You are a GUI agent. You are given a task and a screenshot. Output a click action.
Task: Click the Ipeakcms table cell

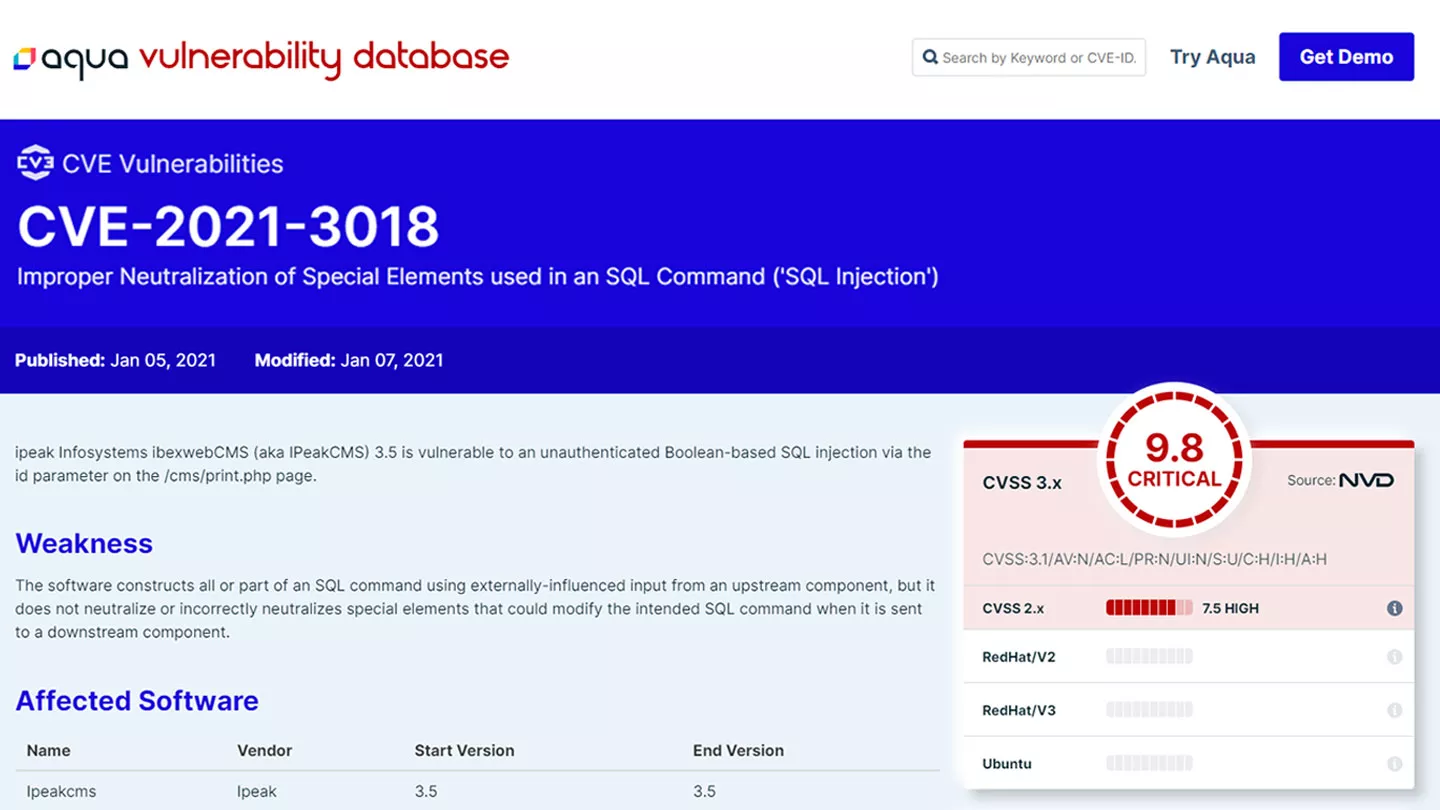pyautogui.click(x=62, y=791)
